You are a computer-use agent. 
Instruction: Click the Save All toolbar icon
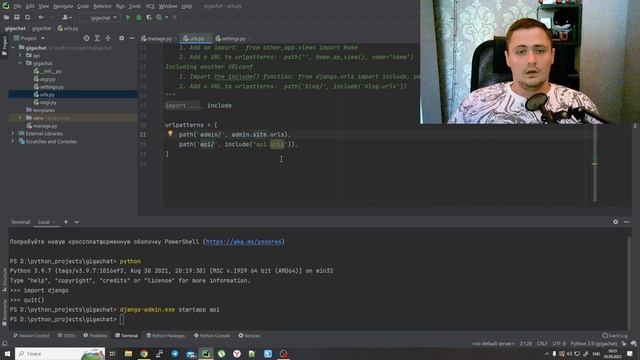[17, 18]
